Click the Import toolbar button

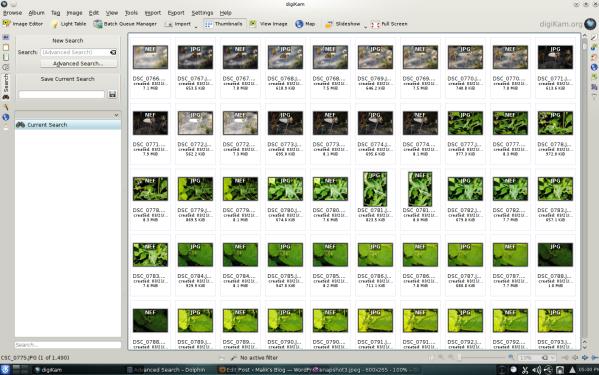[x=178, y=24]
